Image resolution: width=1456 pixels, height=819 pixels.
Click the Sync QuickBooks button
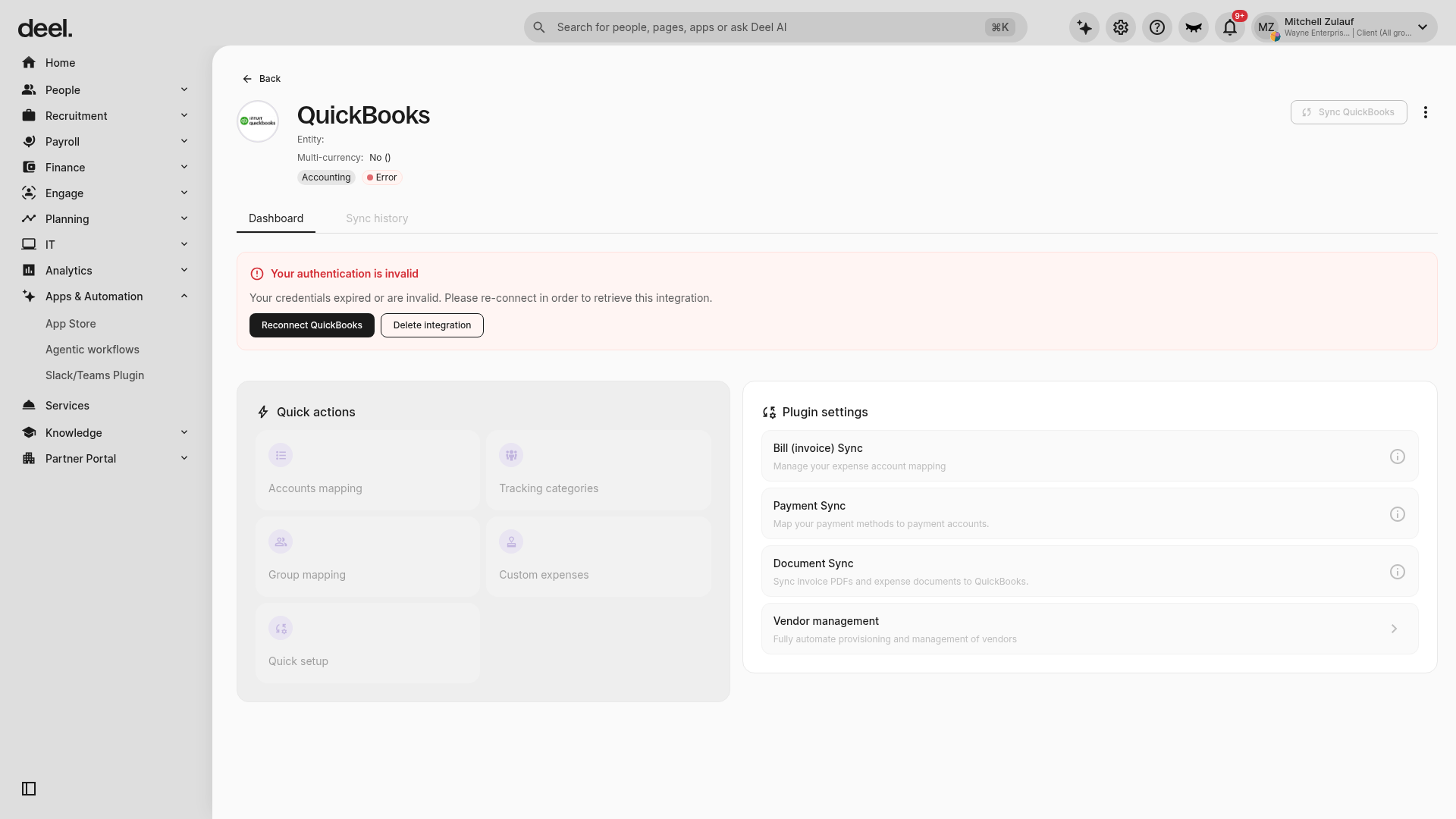click(x=1349, y=112)
